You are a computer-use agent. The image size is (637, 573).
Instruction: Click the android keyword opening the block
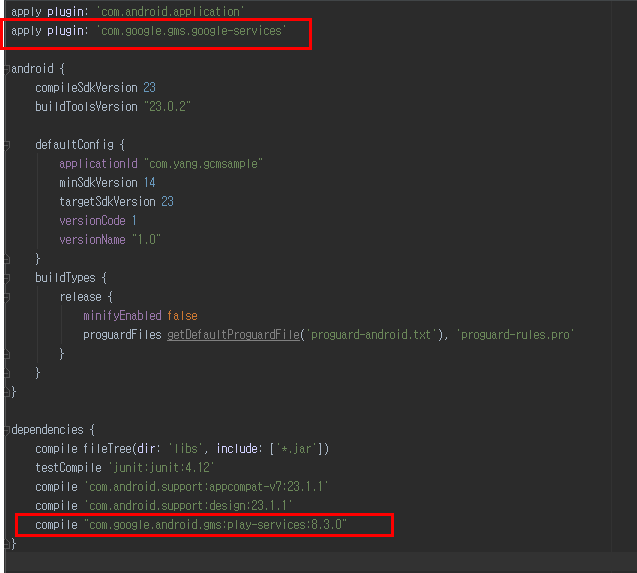(x=32, y=69)
